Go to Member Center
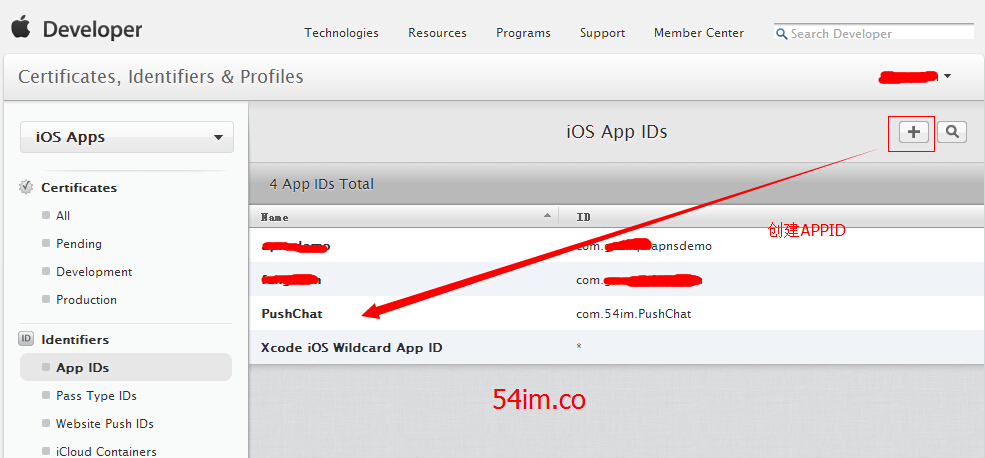985x458 pixels. click(699, 33)
